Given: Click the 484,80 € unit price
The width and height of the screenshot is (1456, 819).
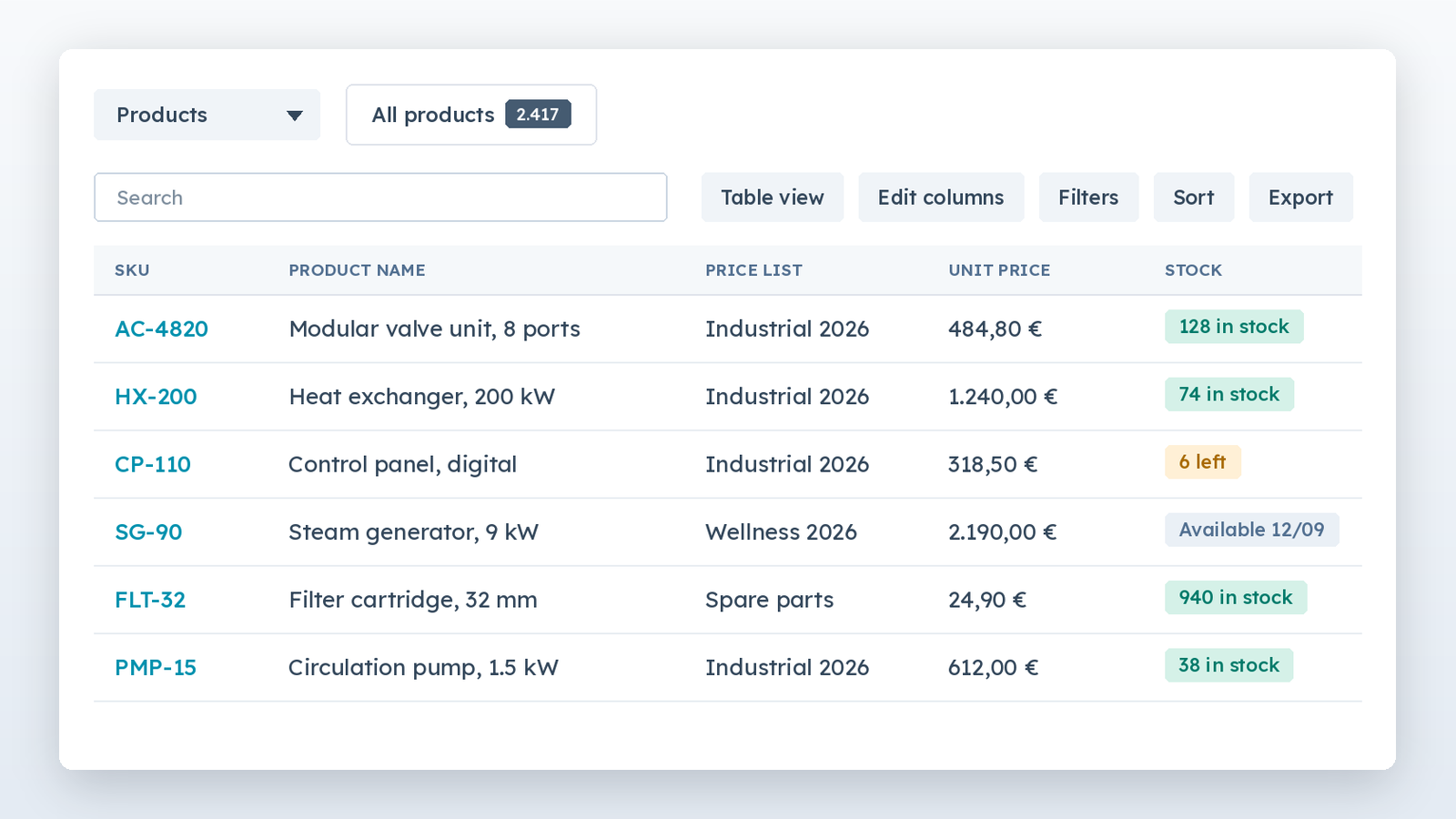Looking at the screenshot, I should [995, 329].
